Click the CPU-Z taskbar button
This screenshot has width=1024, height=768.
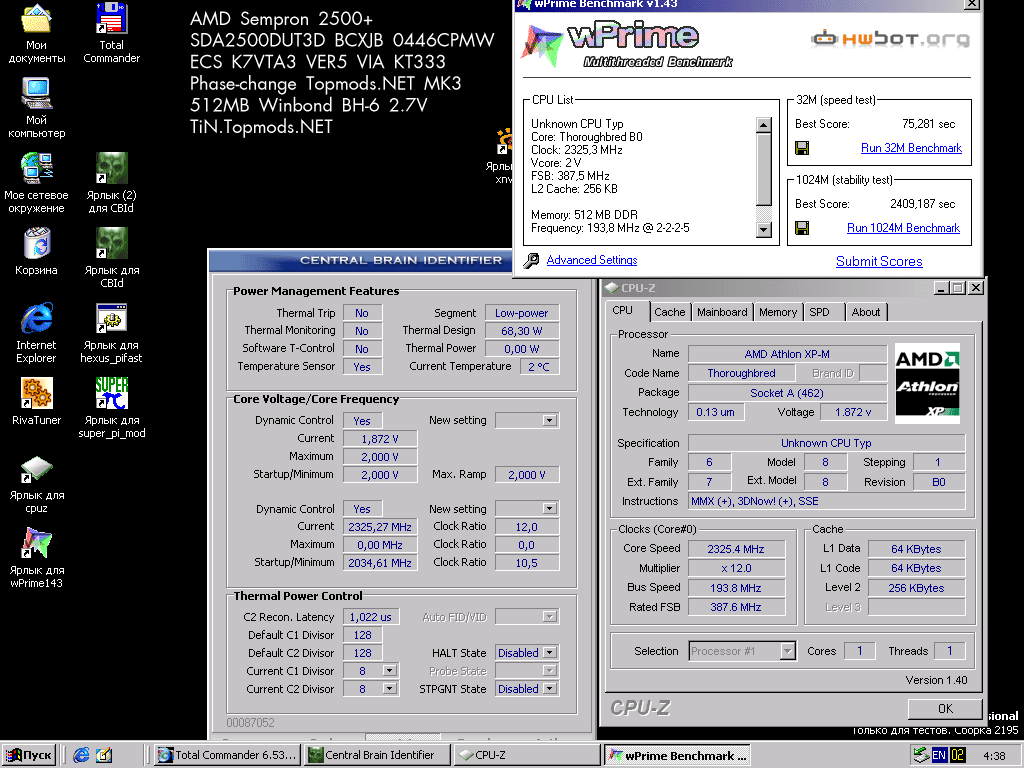coord(526,755)
